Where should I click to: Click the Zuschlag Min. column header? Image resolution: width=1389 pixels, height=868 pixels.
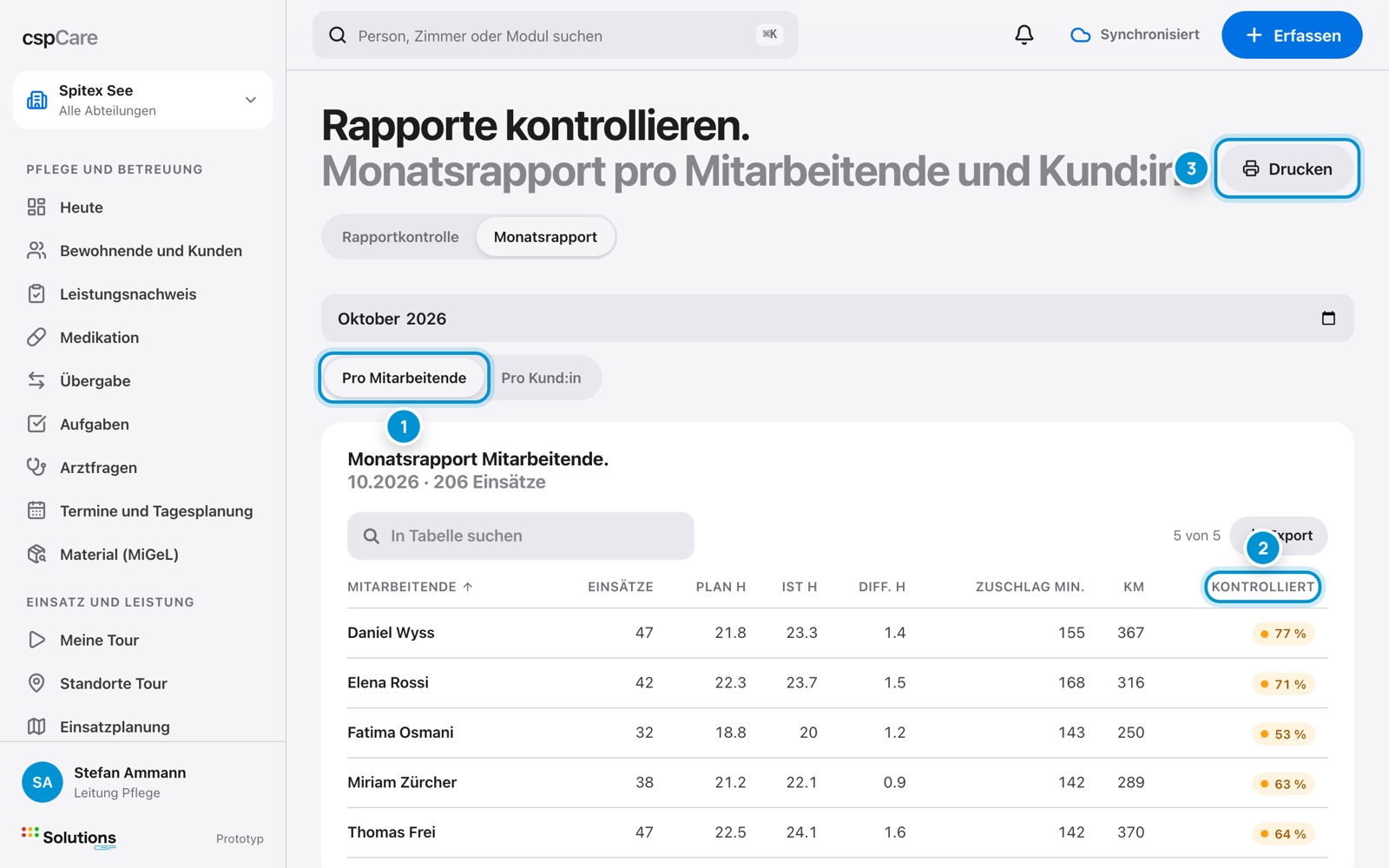pyautogui.click(x=1030, y=587)
